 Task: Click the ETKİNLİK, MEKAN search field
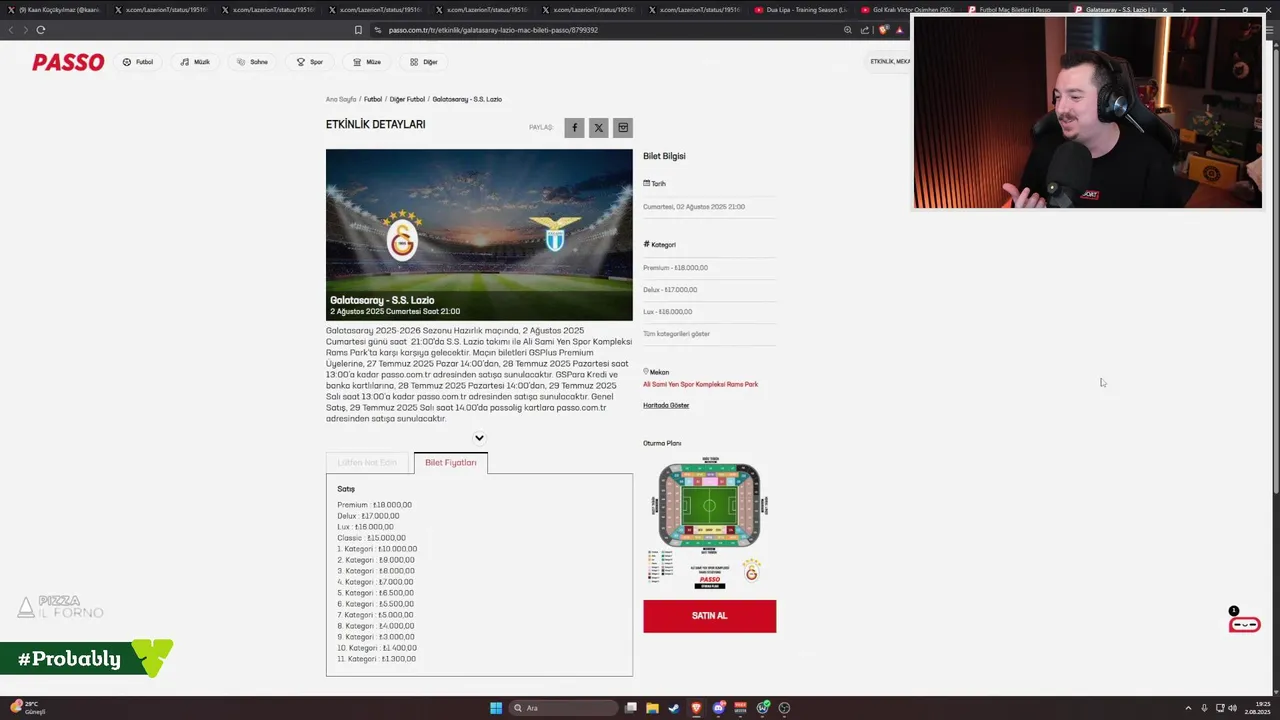(889, 62)
